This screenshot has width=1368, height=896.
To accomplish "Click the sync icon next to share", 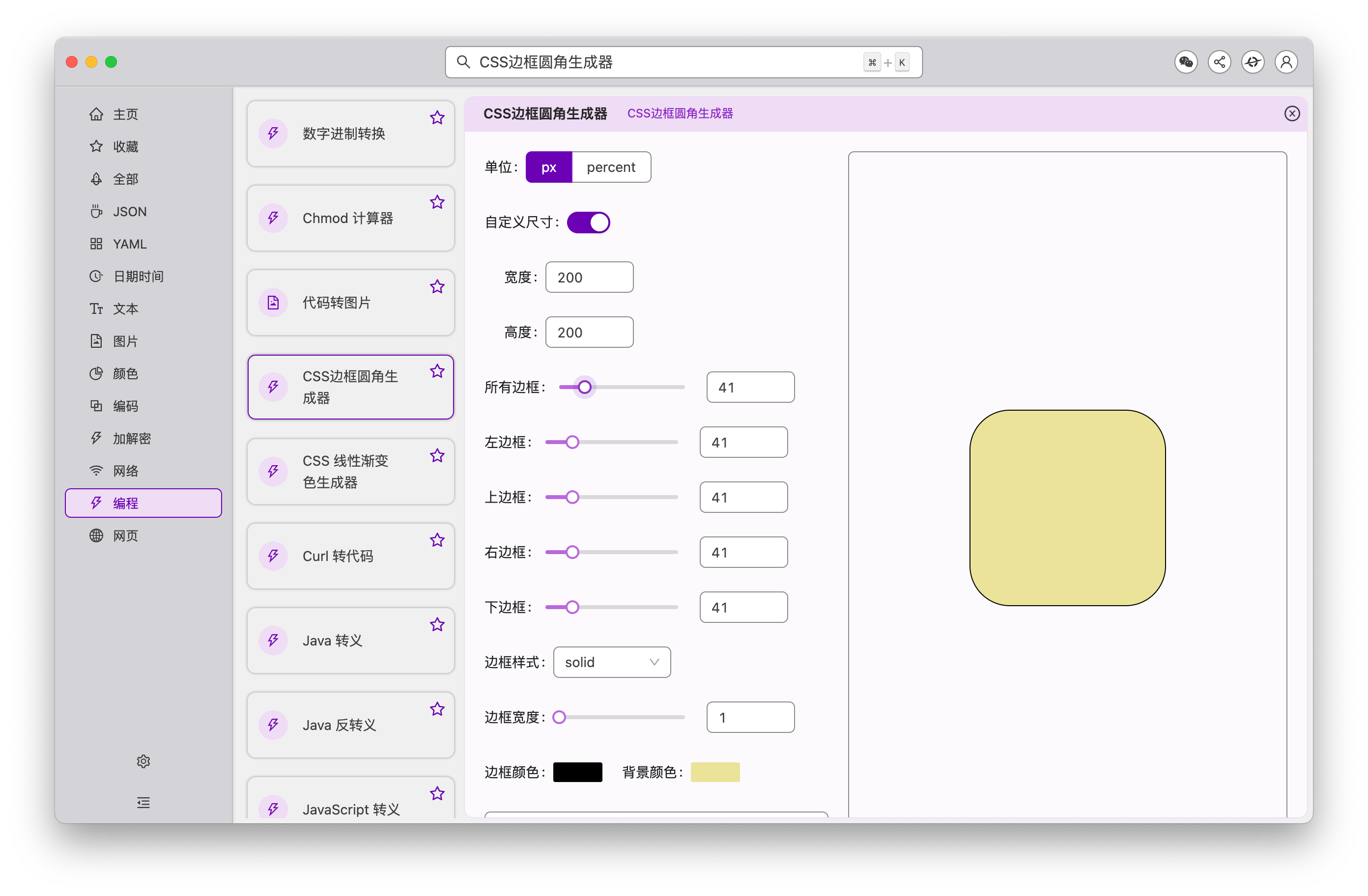I will pos(1253,62).
